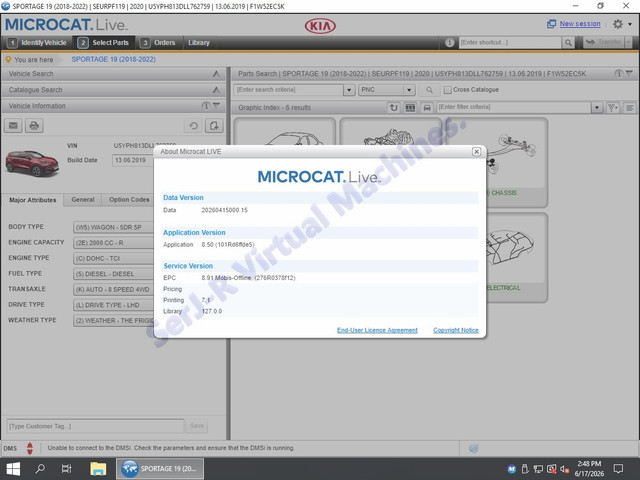Open filter criteria dropdown arrow
Screen dimensions: 640x480
(x=597, y=107)
